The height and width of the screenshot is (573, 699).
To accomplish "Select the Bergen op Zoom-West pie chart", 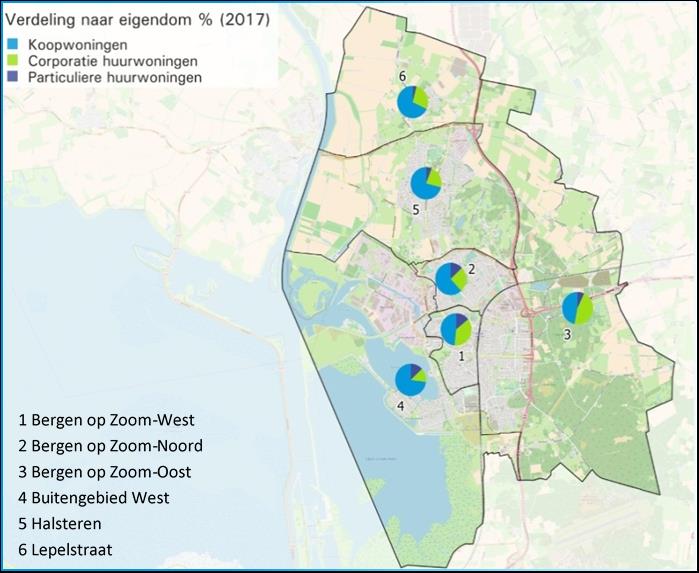I will (x=456, y=329).
